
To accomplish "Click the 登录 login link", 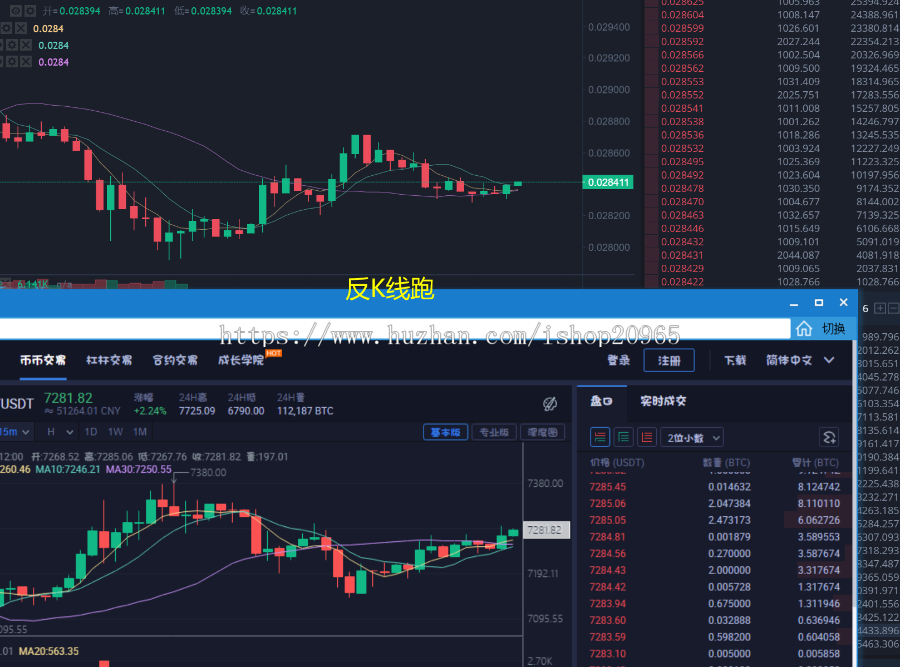I will pos(619,360).
